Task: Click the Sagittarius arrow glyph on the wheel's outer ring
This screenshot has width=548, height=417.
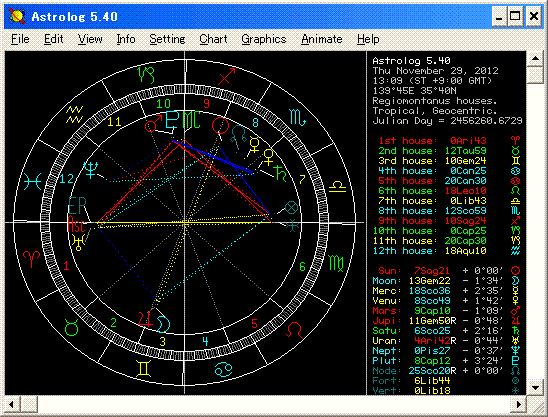Action: click(x=226, y=77)
